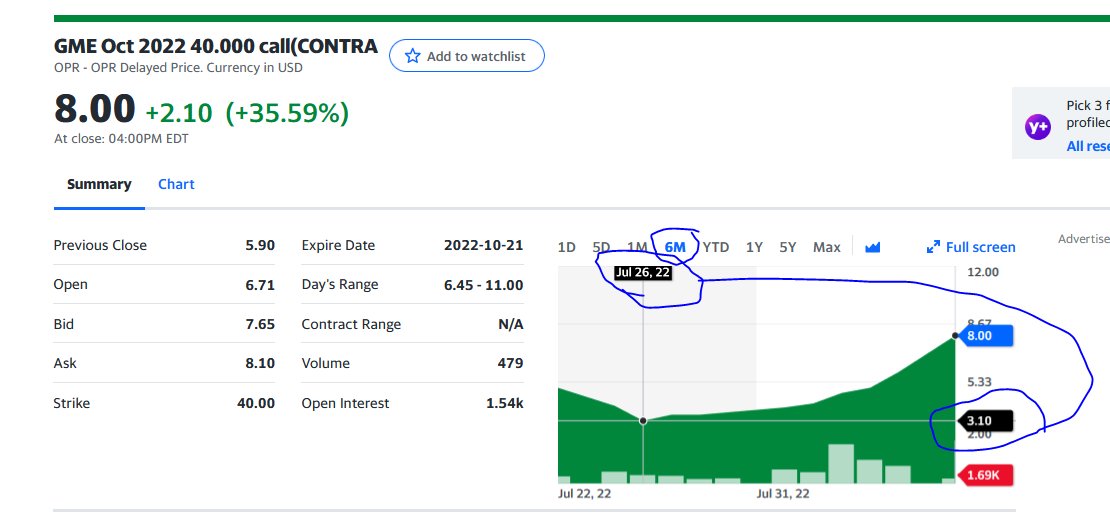The image size is (1110, 532).
Task: Select the Max chart range
Action: (x=827, y=247)
